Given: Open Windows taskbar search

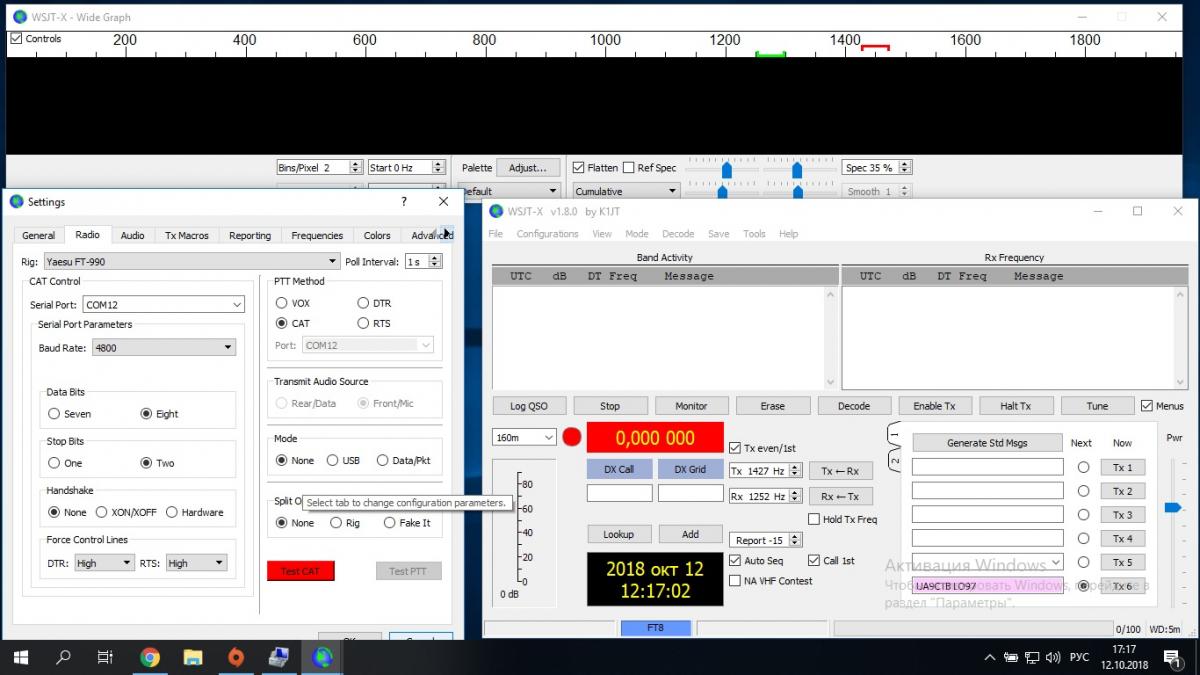Looking at the screenshot, I should coord(63,657).
